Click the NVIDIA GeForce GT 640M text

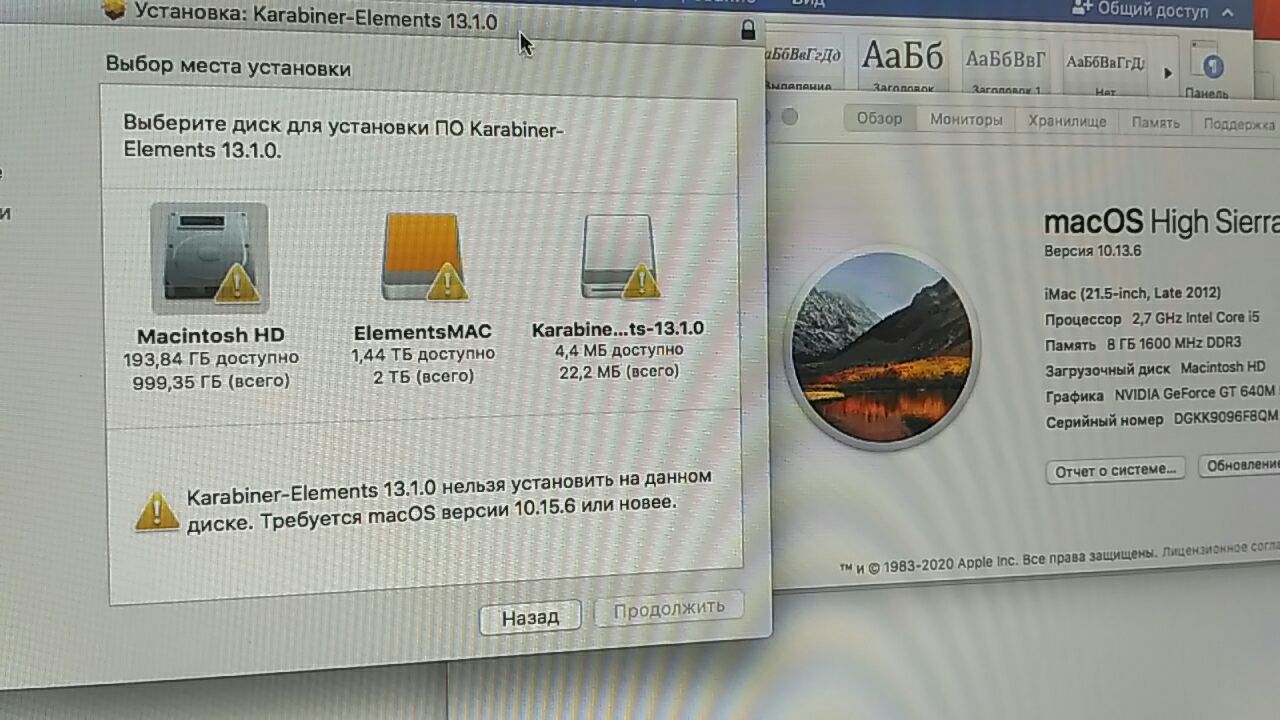[1197, 394]
